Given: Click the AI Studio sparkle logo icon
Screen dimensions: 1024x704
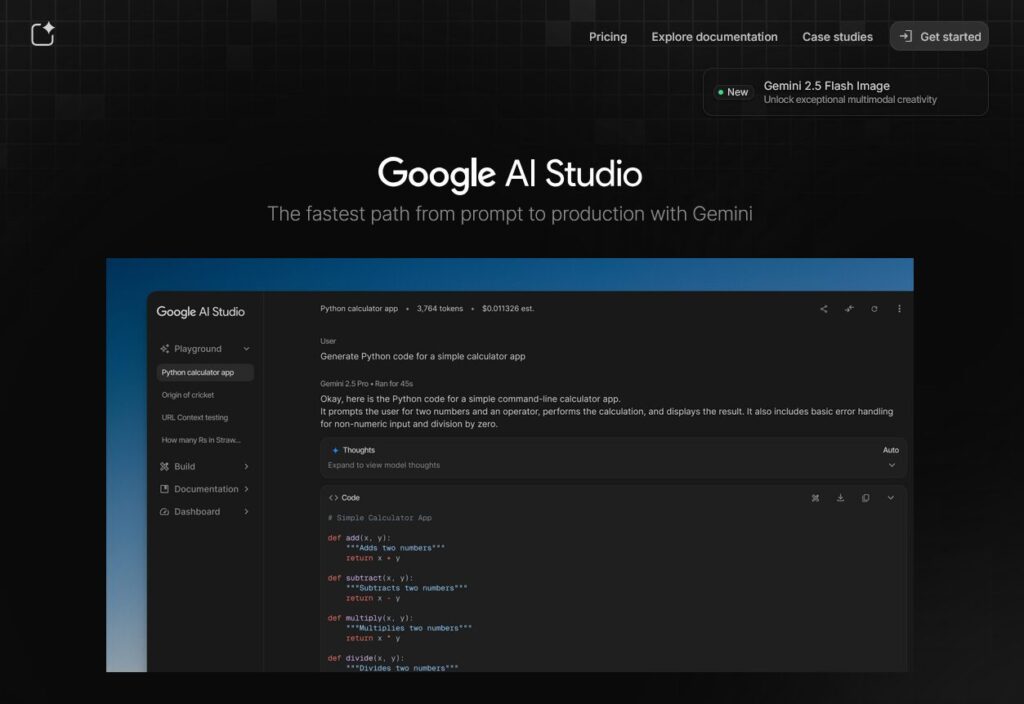Looking at the screenshot, I should pos(43,34).
